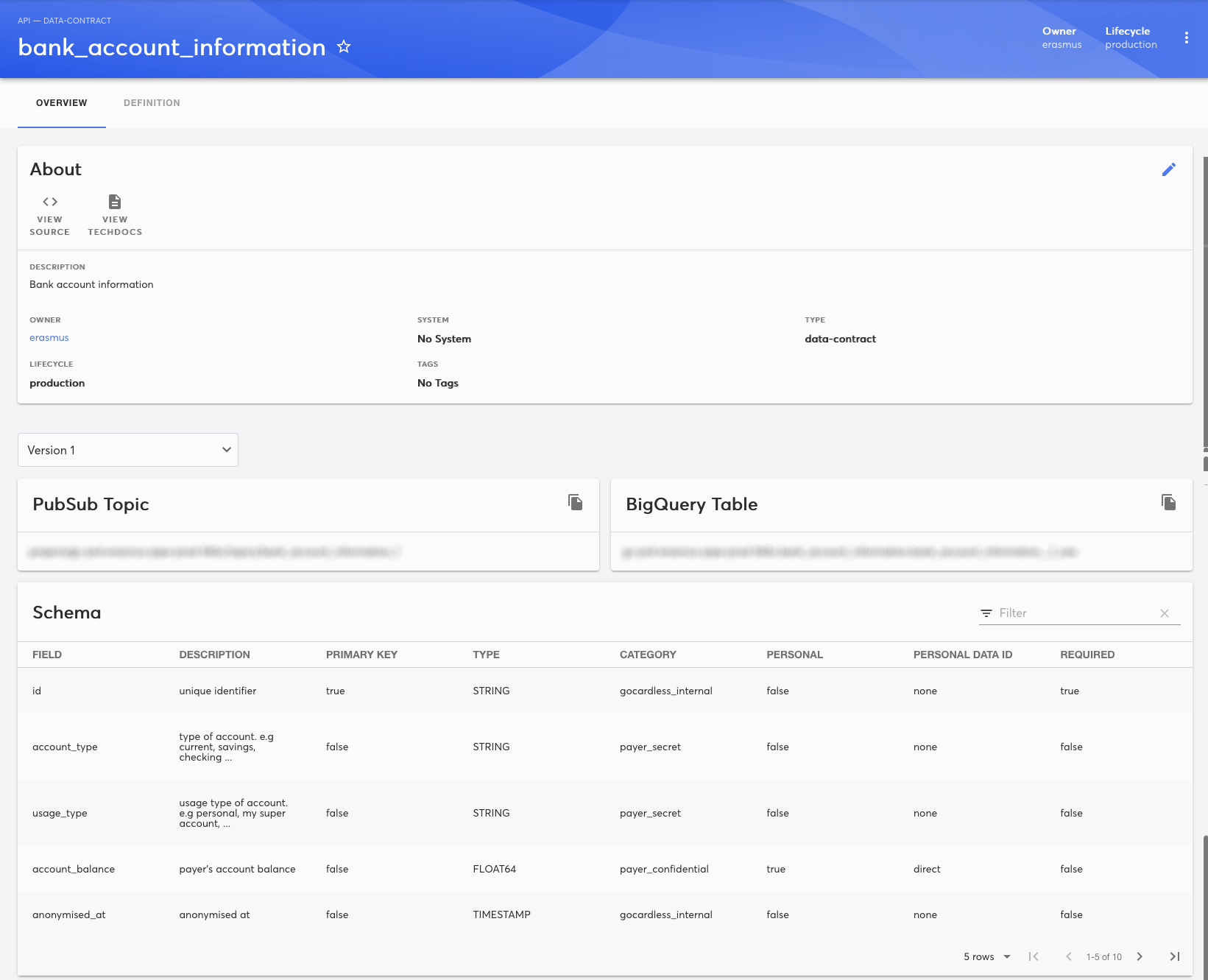1208x980 pixels.
Task: Go to first page of schema table
Action: tap(1034, 956)
